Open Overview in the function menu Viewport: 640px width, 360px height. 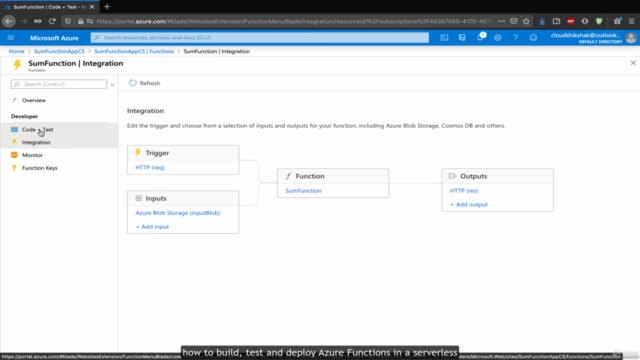(x=34, y=100)
